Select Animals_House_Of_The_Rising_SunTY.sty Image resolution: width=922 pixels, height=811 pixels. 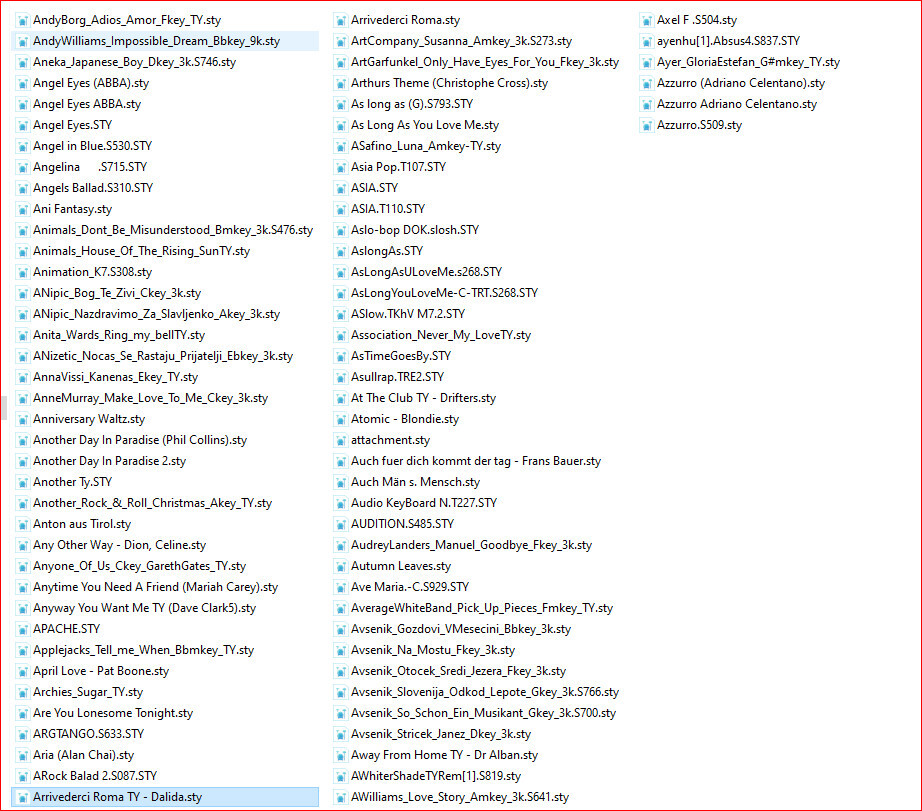141,251
